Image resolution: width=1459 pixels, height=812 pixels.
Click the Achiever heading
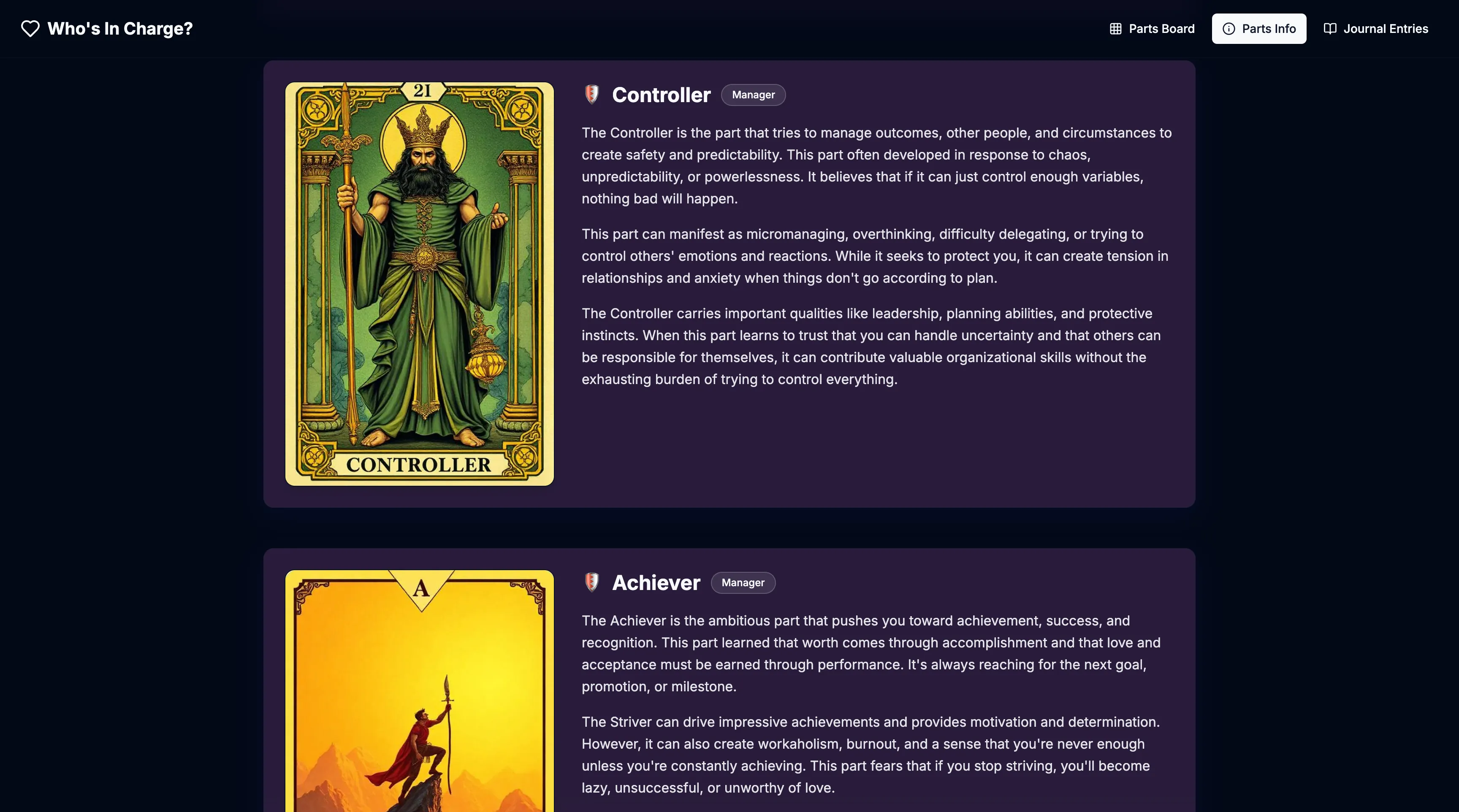[x=656, y=583]
